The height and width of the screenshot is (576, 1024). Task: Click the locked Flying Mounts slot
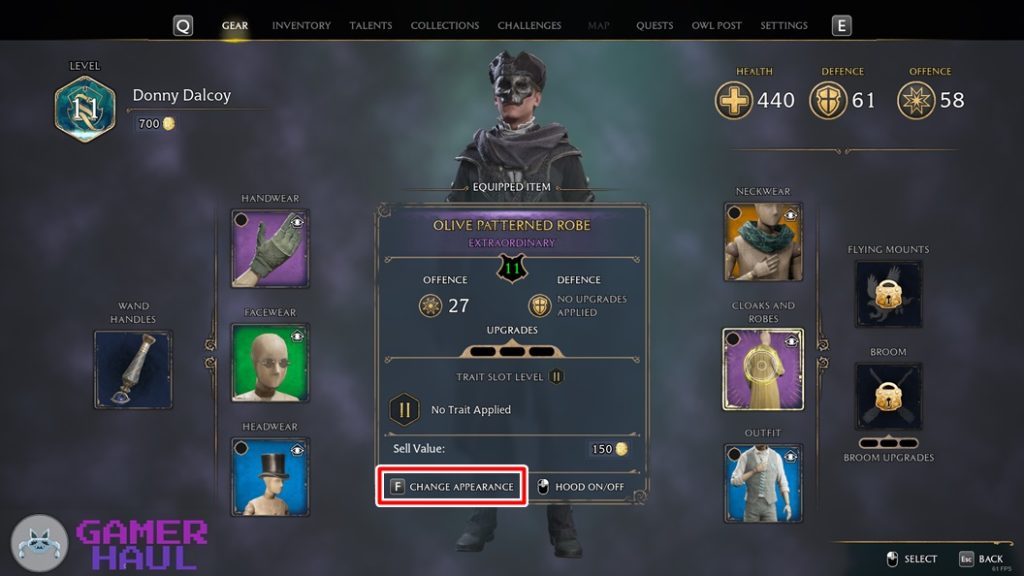[888, 294]
